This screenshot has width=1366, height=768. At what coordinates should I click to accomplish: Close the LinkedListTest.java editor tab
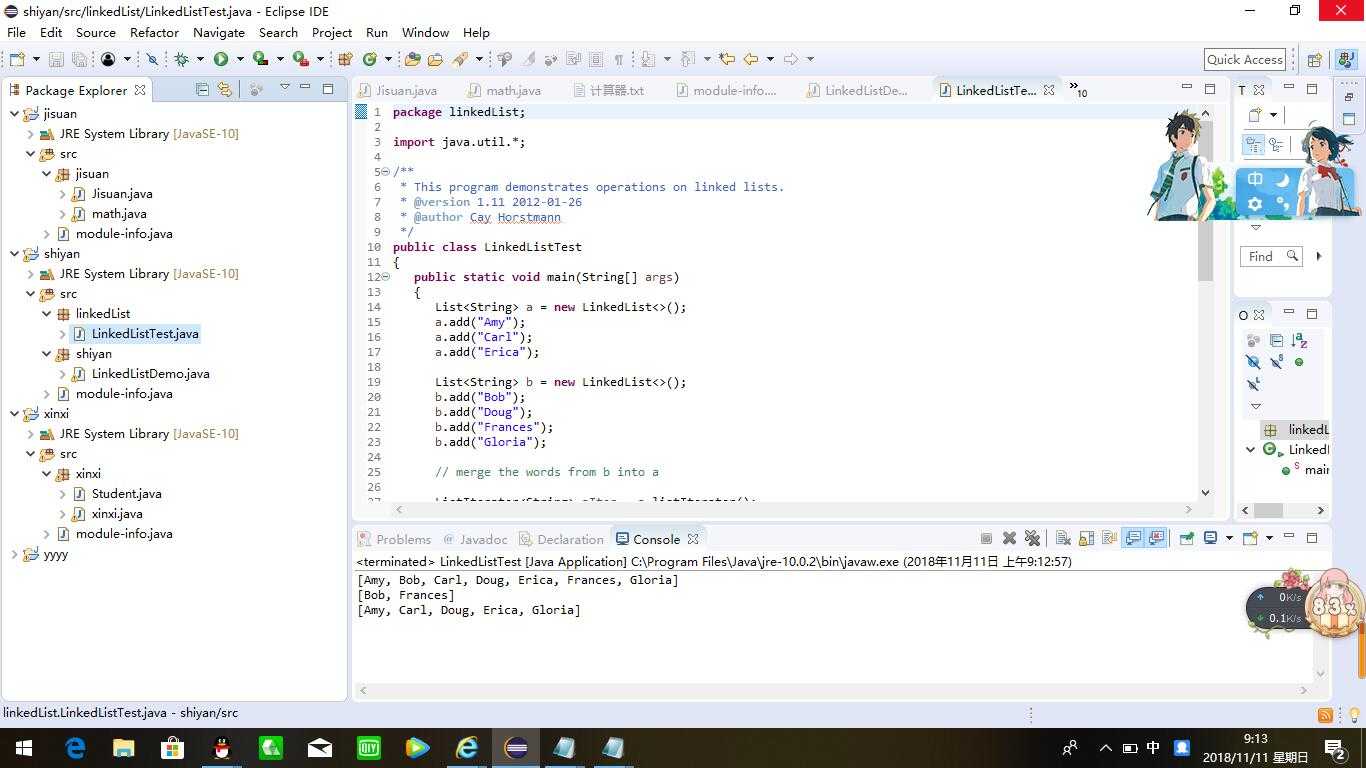tap(1049, 90)
